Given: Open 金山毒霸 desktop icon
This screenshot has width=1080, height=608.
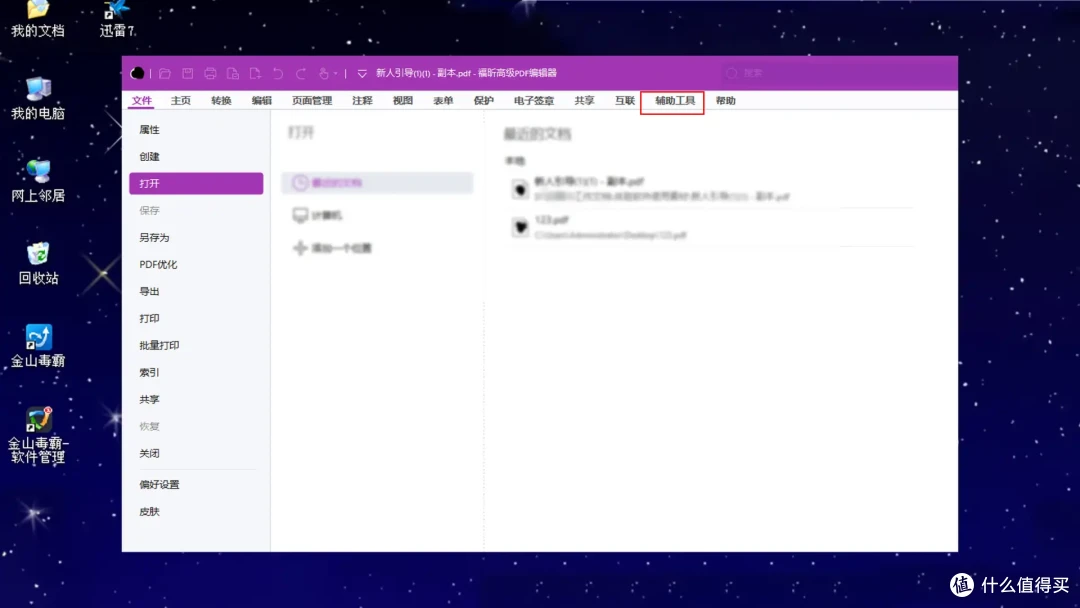Looking at the screenshot, I should [38, 346].
